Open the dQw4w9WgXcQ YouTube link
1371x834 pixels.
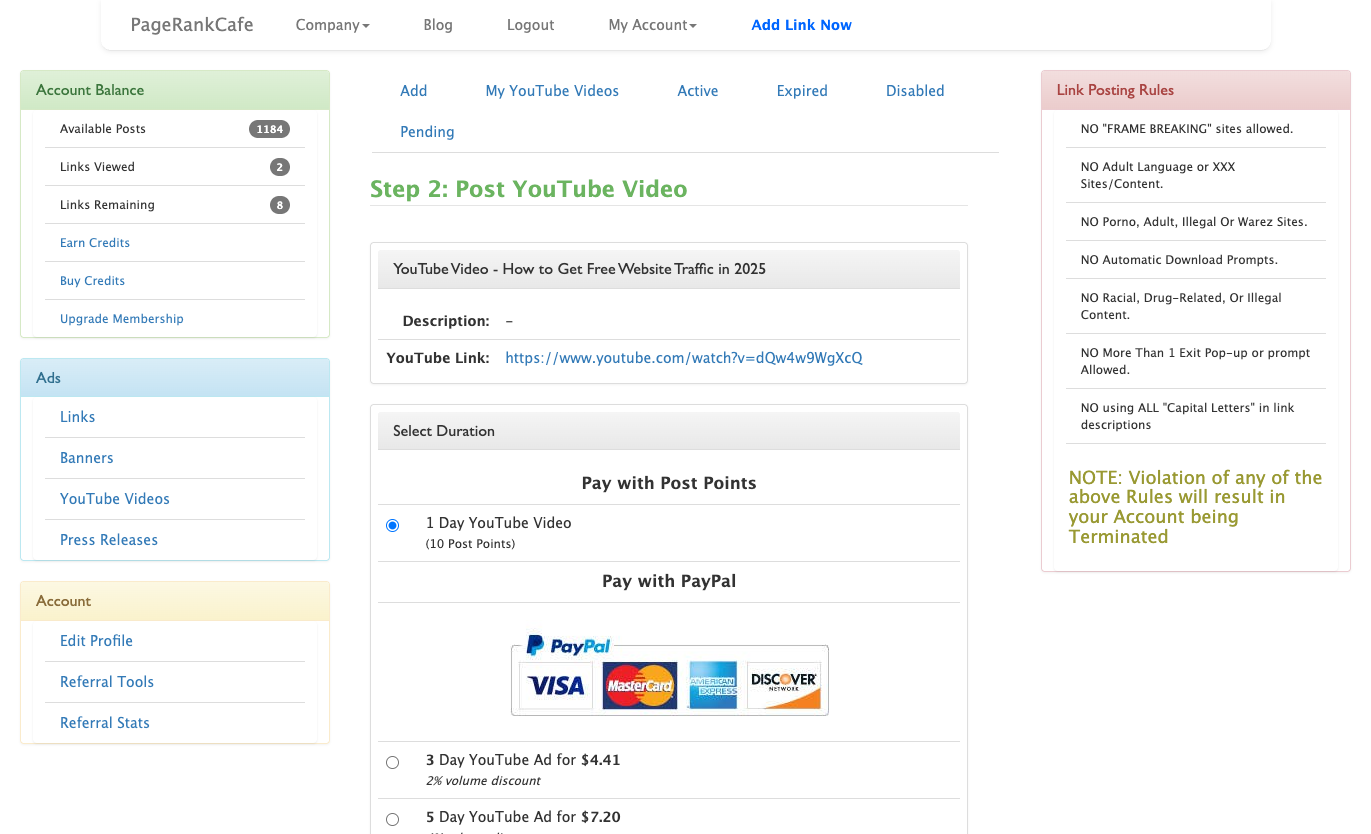pos(684,357)
